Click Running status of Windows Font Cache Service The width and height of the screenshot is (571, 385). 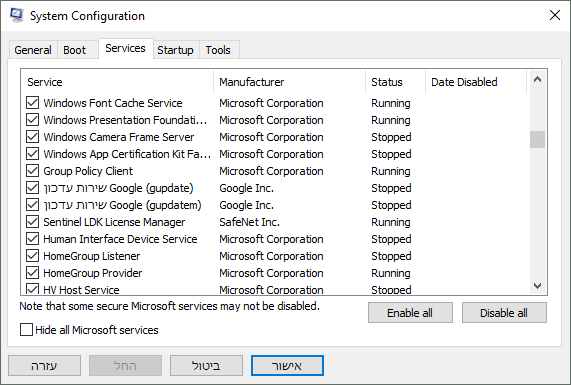click(391, 103)
